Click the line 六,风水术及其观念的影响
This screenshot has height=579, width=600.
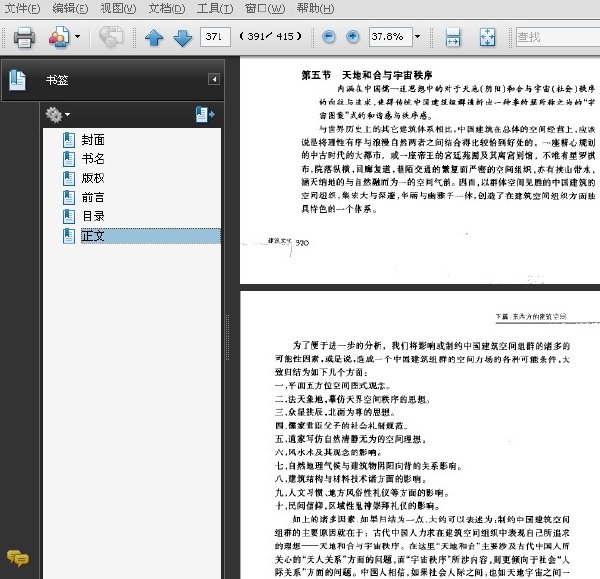point(328,453)
